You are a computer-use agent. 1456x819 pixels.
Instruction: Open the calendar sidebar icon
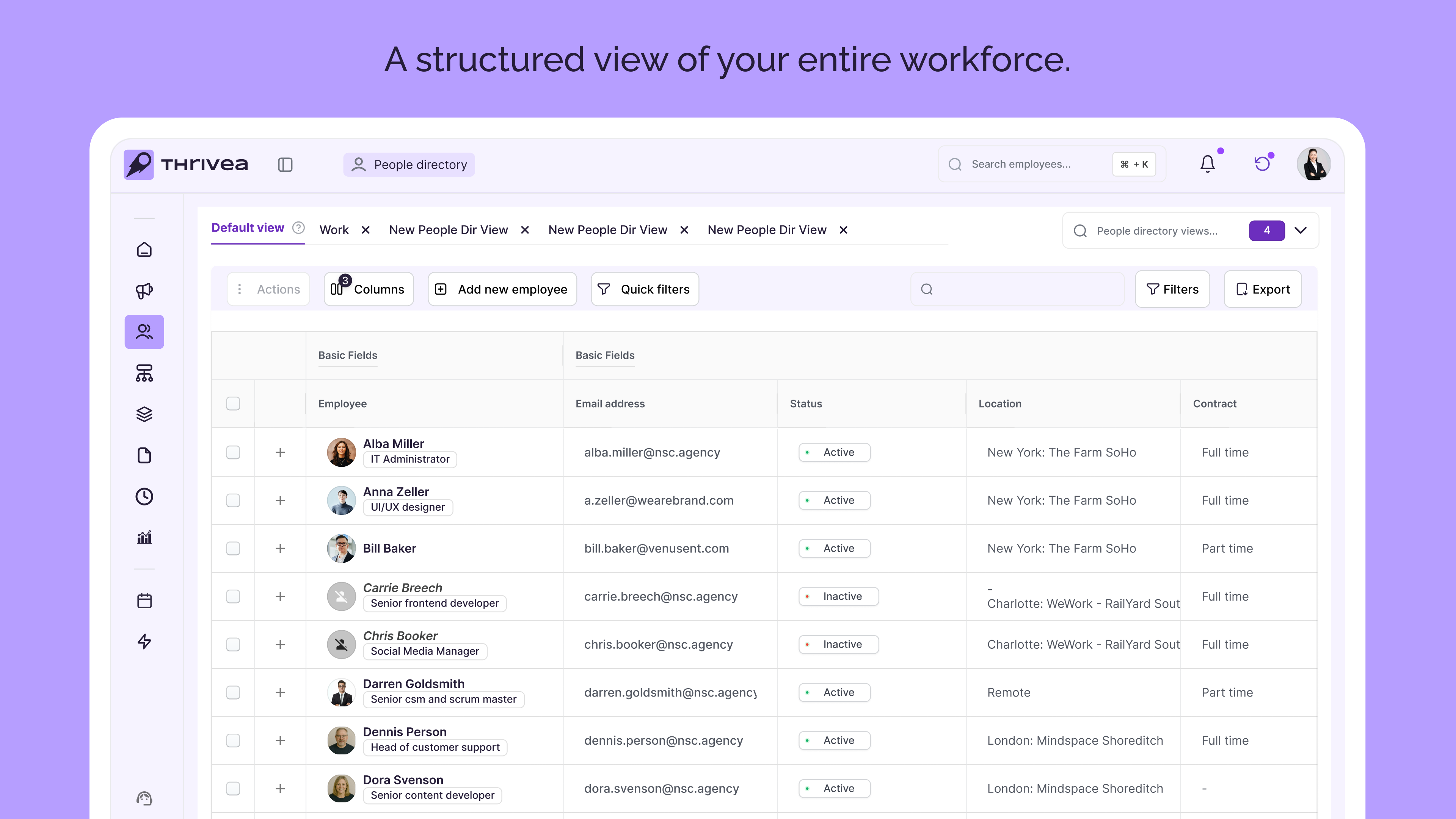[x=144, y=600]
